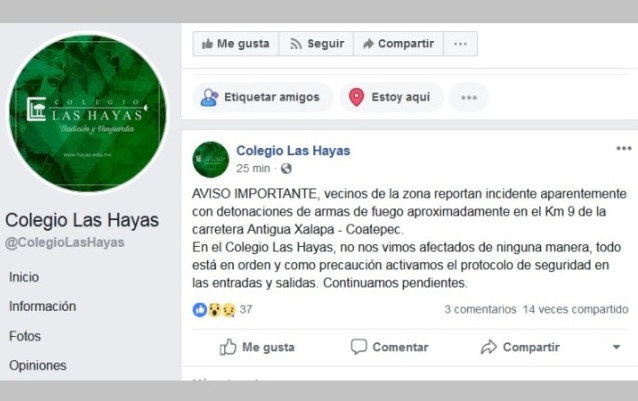Open the Fotos sidebar tab

point(25,336)
